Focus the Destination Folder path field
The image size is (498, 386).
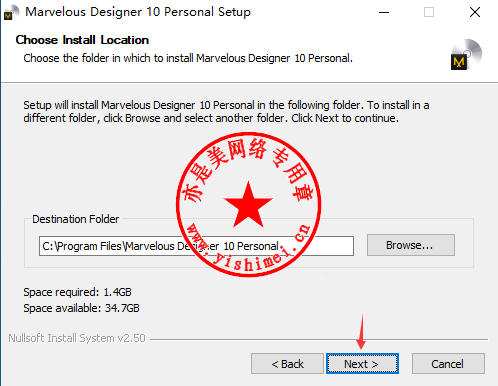pos(196,246)
